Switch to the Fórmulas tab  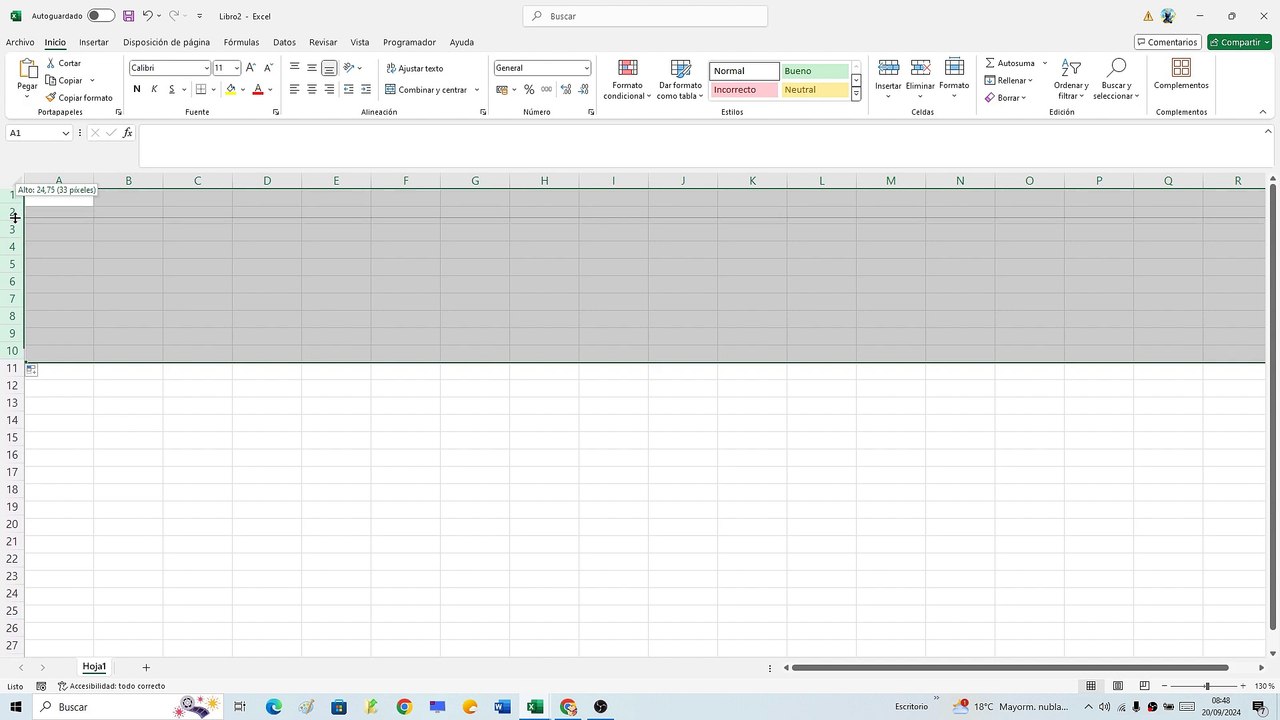(241, 42)
